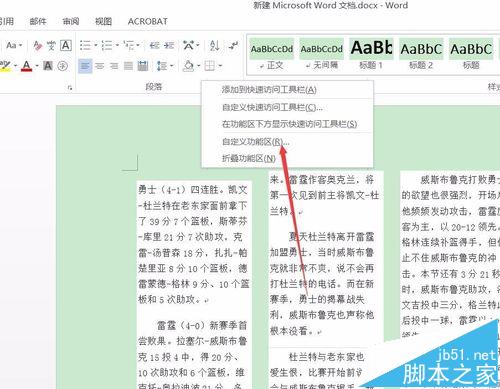Click the Asian Layout icon
500x389 pixels.
pyautogui.click(x=188, y=45)
